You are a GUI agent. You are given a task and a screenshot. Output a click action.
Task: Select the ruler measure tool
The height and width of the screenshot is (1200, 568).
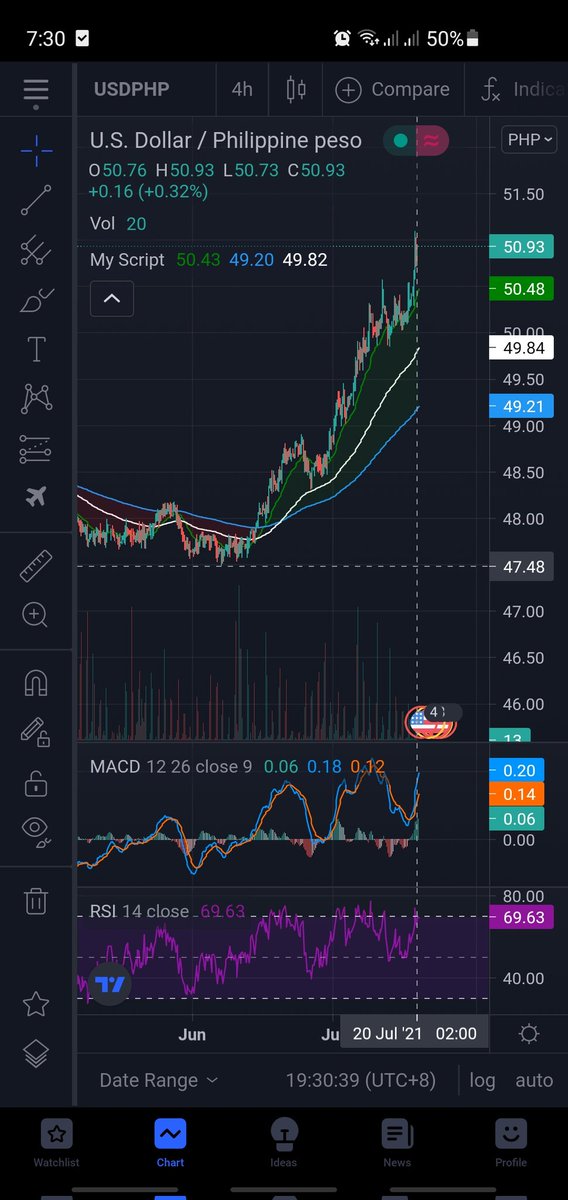(36, 566)
